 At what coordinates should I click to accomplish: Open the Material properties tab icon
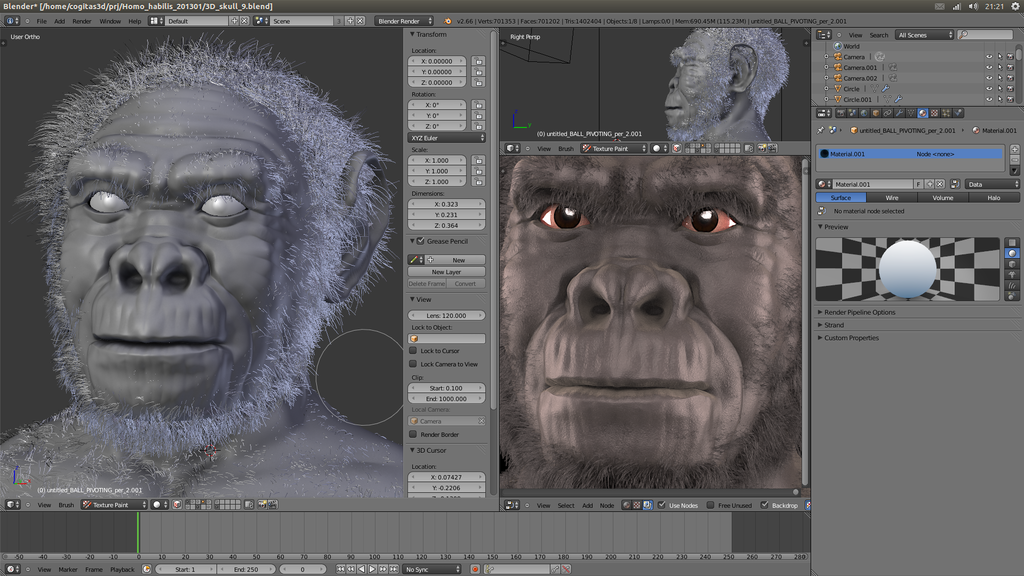point(922,113)
